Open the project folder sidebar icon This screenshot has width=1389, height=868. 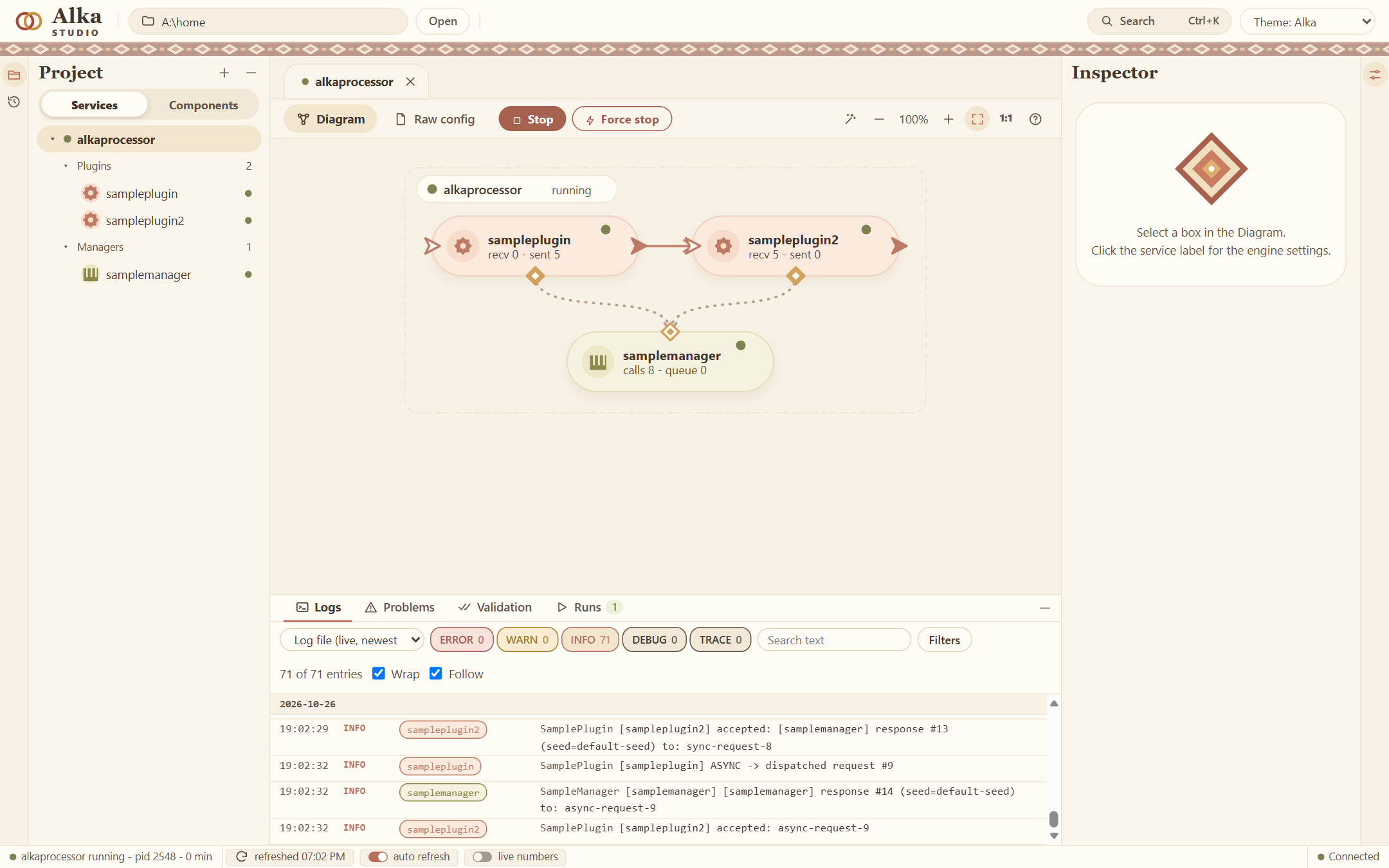pyautogui.click(x=14, y=75)
